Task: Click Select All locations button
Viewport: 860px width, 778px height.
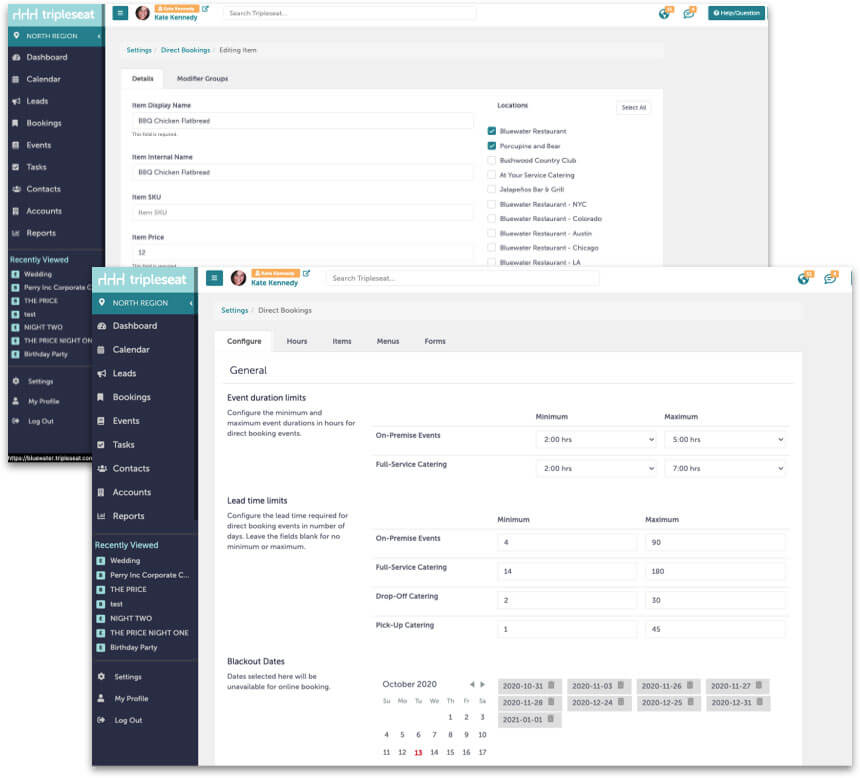Action: [x=633, y=108]
